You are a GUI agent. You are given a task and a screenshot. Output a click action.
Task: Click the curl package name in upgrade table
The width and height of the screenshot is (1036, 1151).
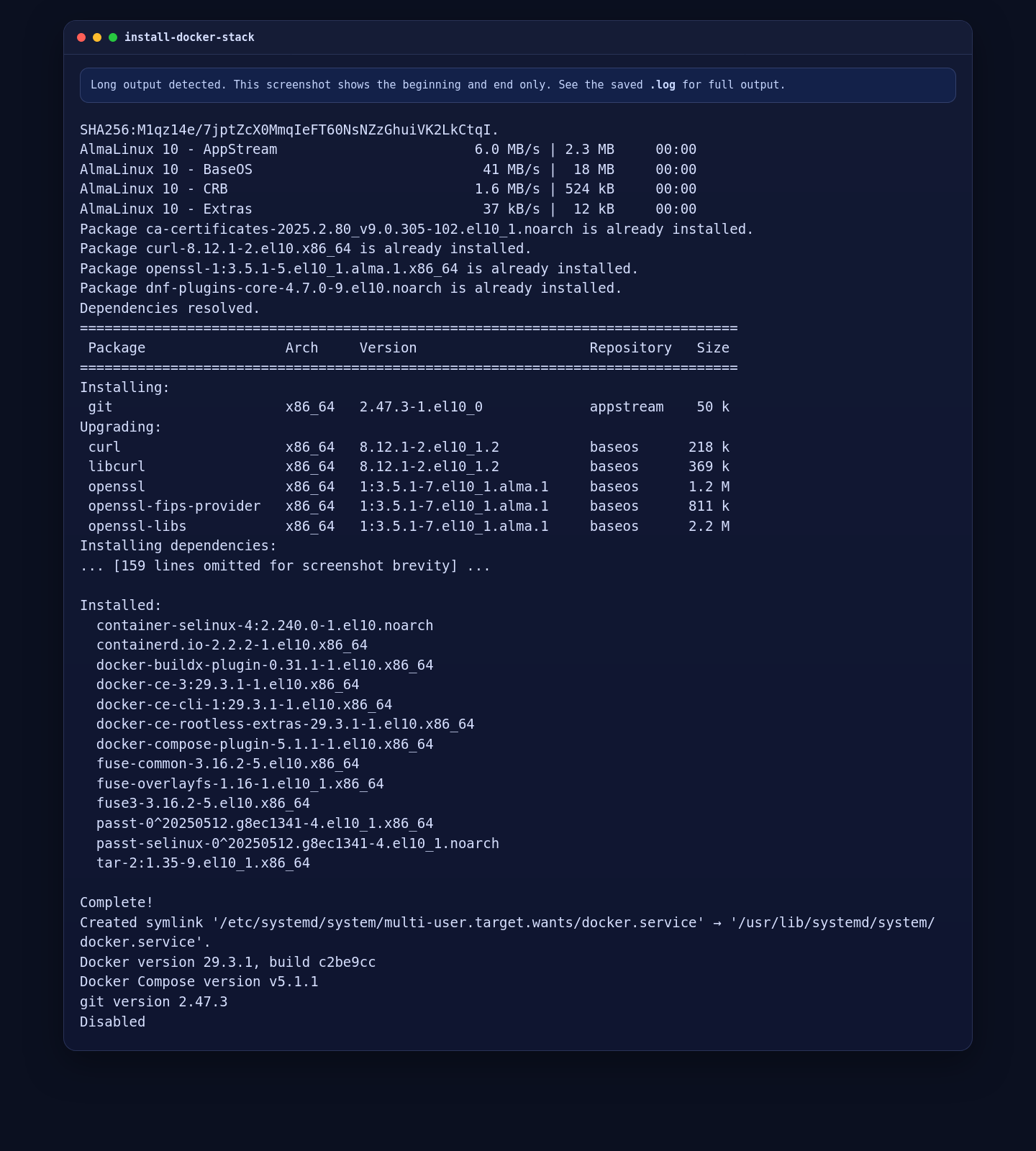coord(104,447)
